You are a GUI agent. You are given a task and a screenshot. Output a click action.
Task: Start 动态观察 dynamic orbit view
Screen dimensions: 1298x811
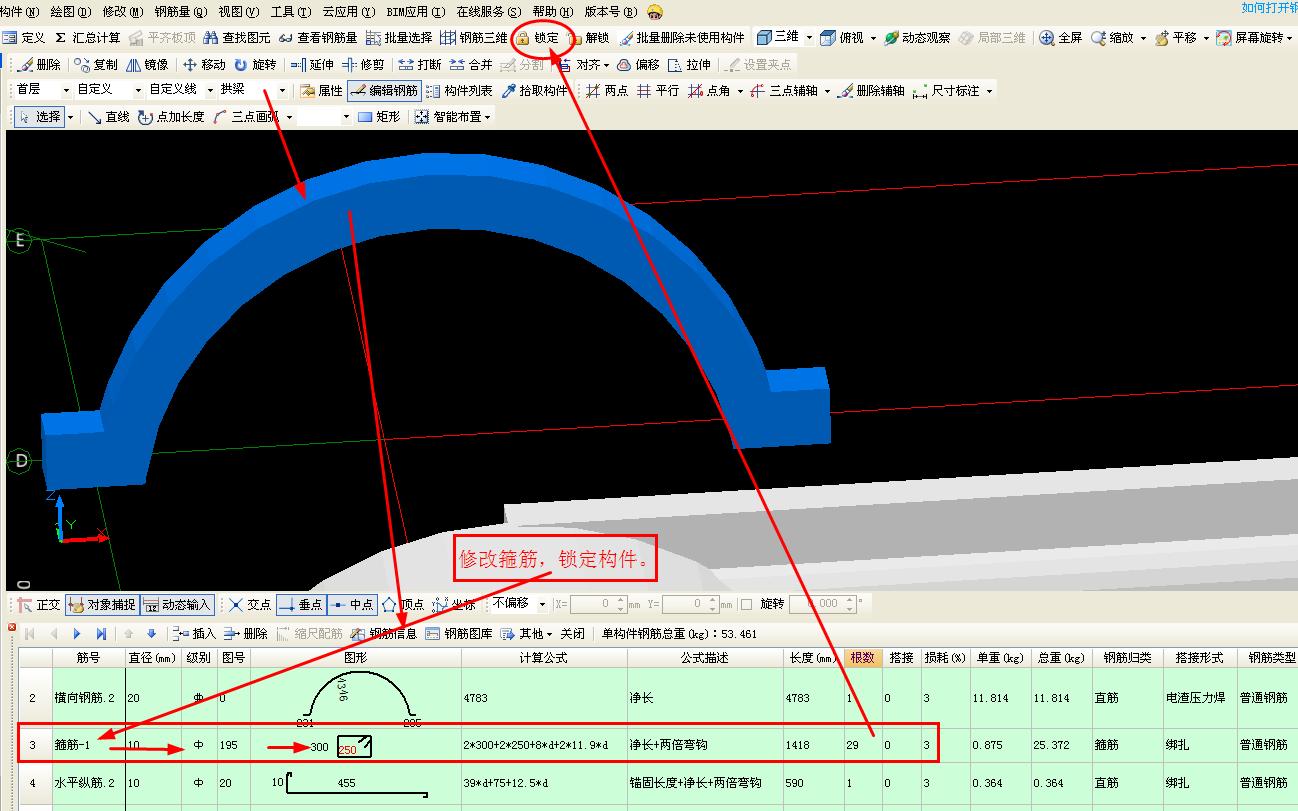917,38
